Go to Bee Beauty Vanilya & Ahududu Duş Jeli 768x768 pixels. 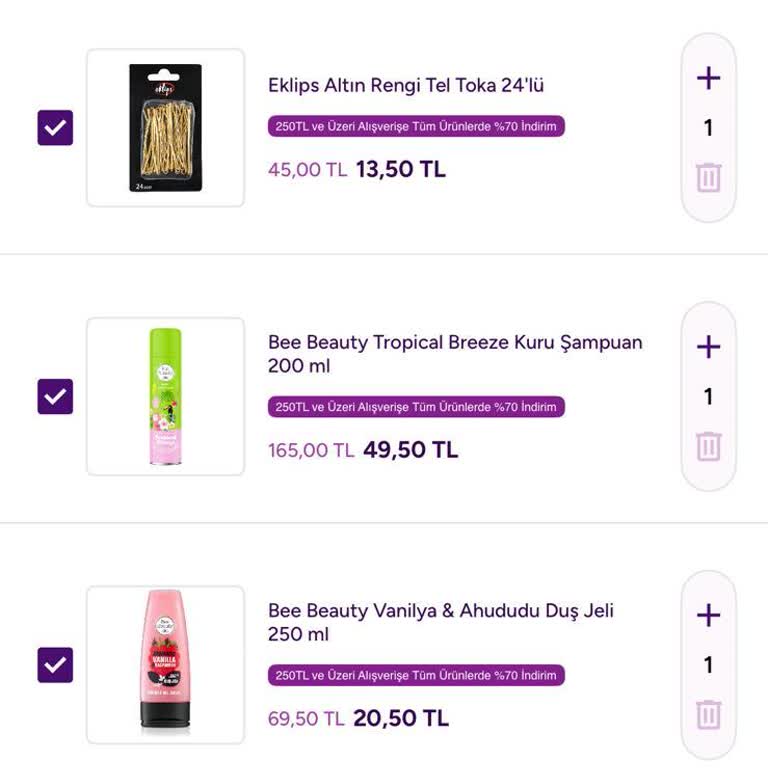440,622
